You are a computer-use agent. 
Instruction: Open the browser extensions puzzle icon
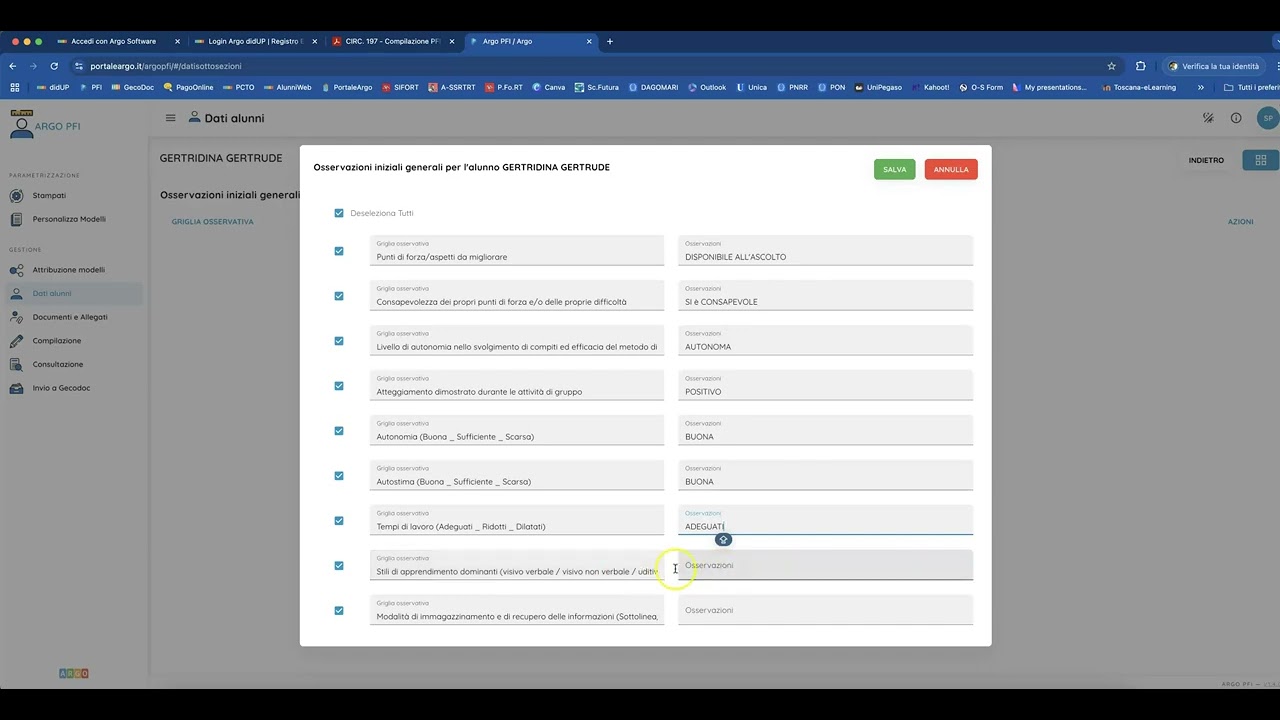(1140, 66)
